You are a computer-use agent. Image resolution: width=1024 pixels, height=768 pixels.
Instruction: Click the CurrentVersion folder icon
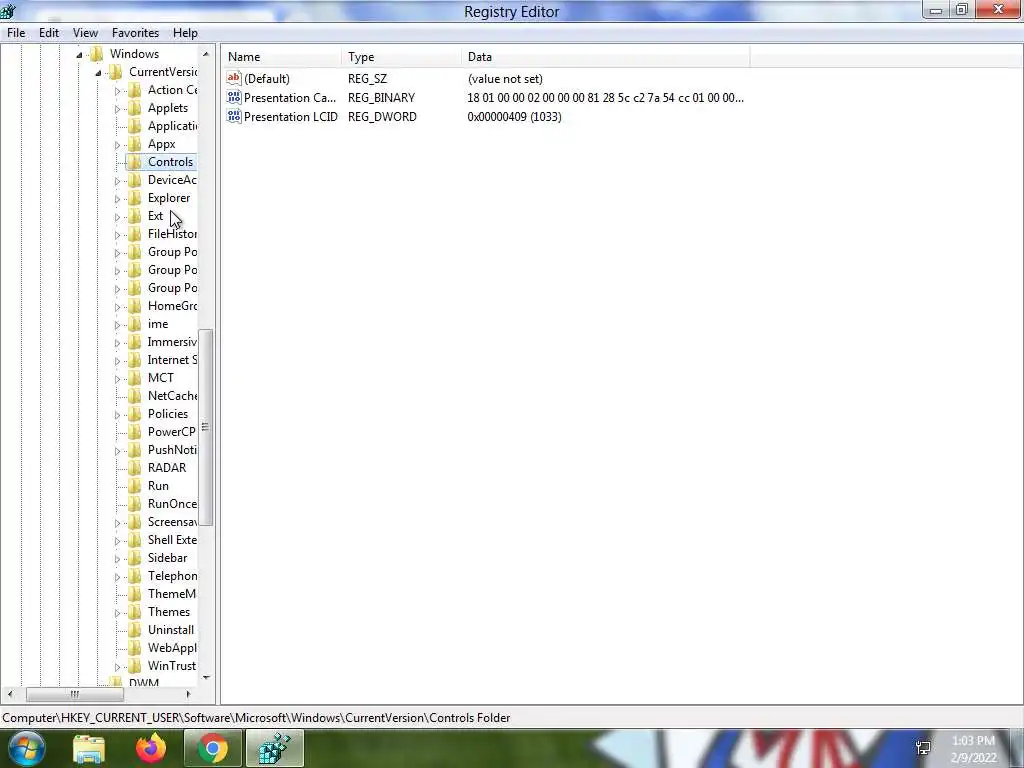pos(116,71)
